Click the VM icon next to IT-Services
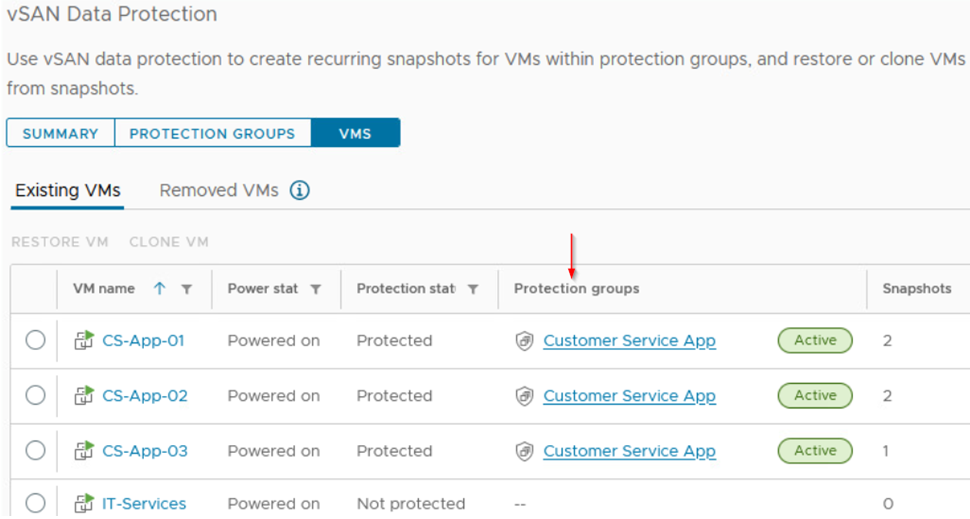The width and height of the screenshot is (970, 519). (x=84, y=503)
